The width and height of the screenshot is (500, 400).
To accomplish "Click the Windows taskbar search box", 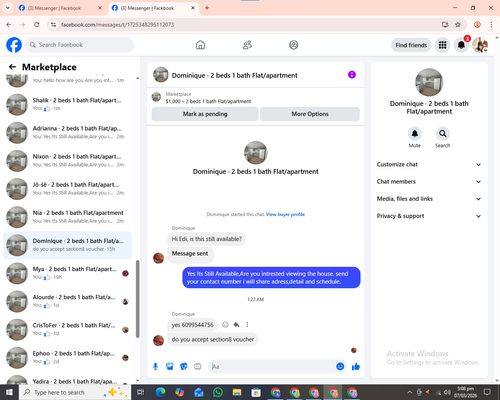I will [75, 392].
